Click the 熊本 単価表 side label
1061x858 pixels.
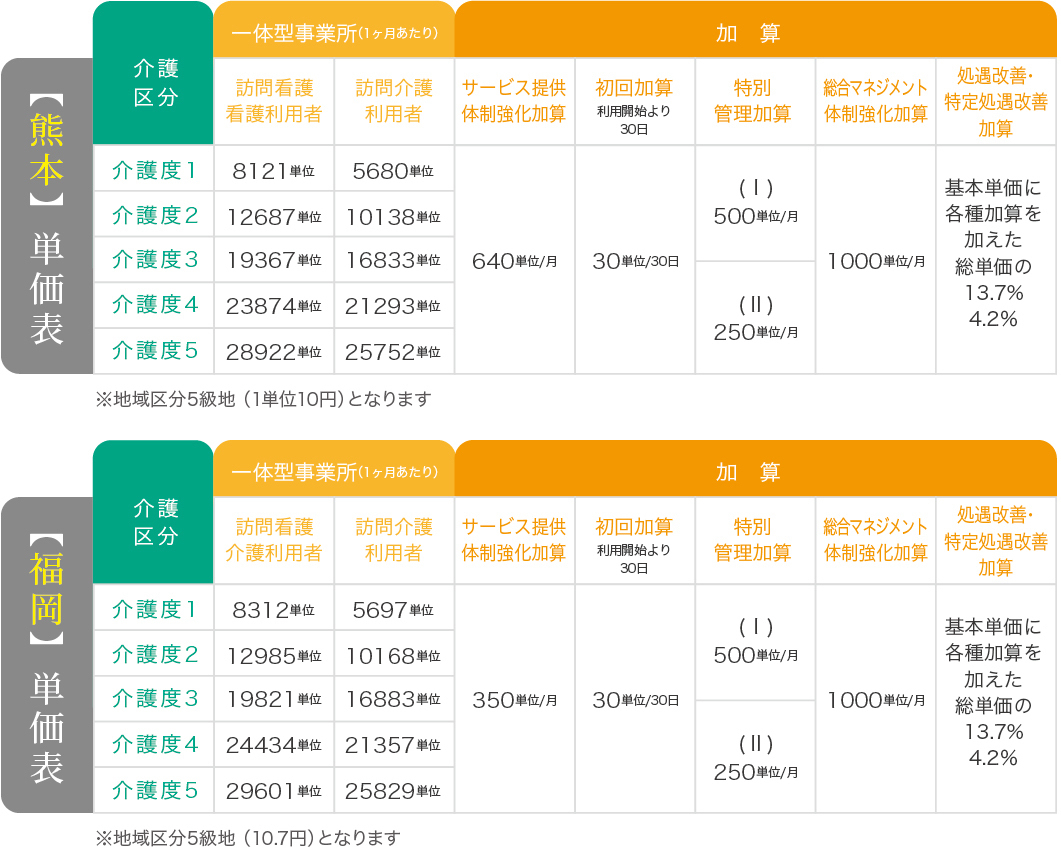point(47,216)
